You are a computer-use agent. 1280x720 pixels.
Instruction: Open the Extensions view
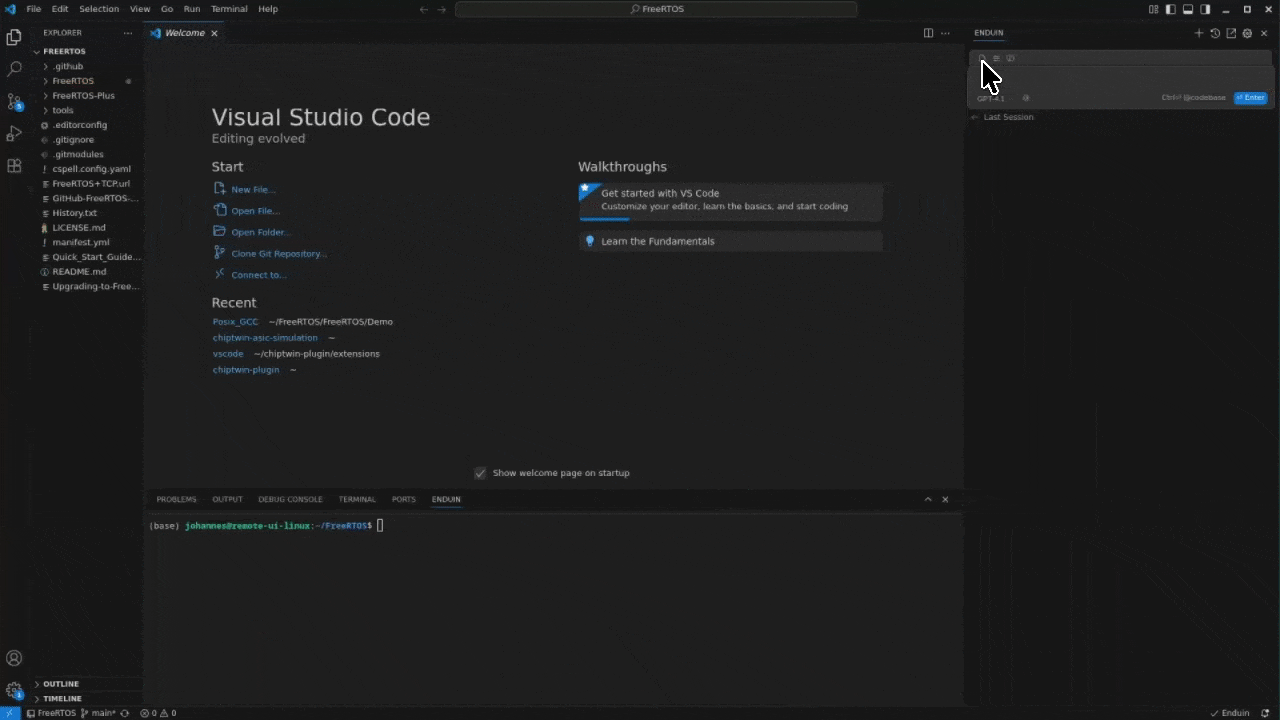[14, 165]
